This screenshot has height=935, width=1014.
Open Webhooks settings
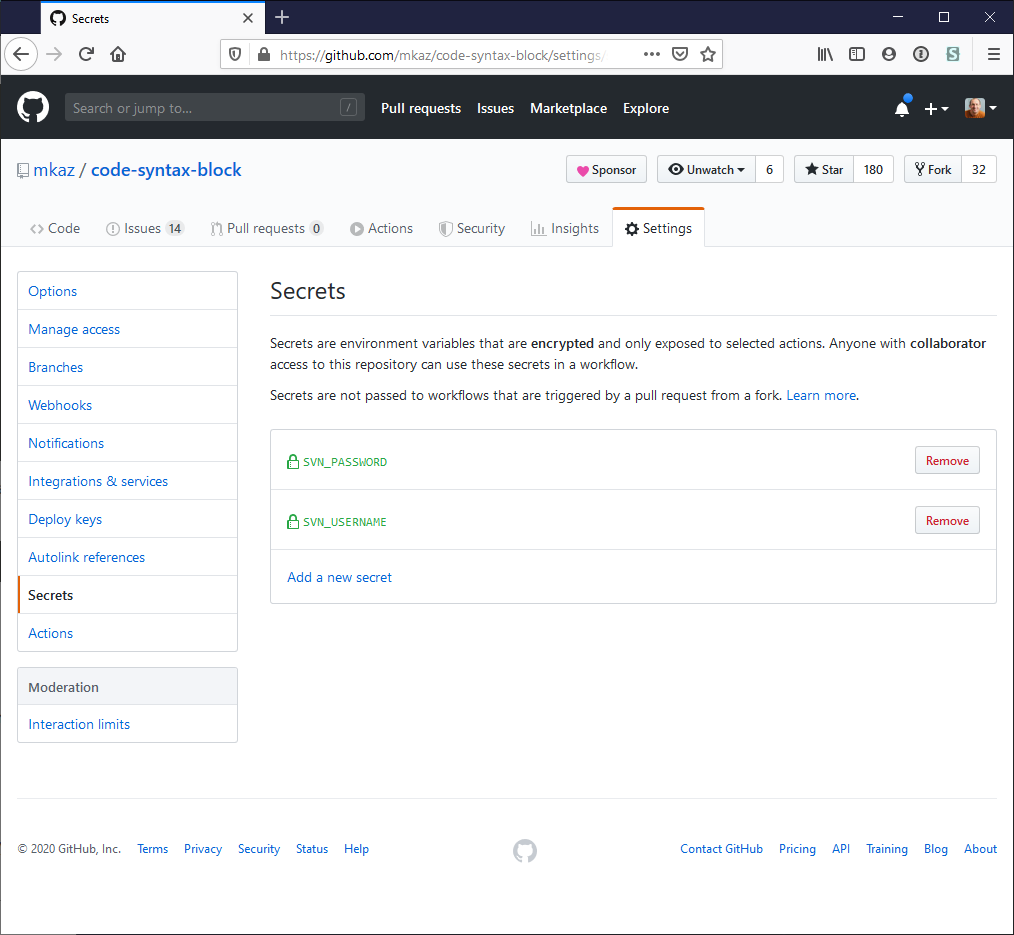coord(127,405)
